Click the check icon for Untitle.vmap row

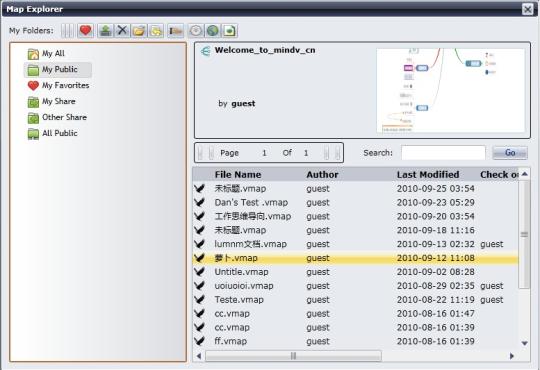tap(199, 271)
